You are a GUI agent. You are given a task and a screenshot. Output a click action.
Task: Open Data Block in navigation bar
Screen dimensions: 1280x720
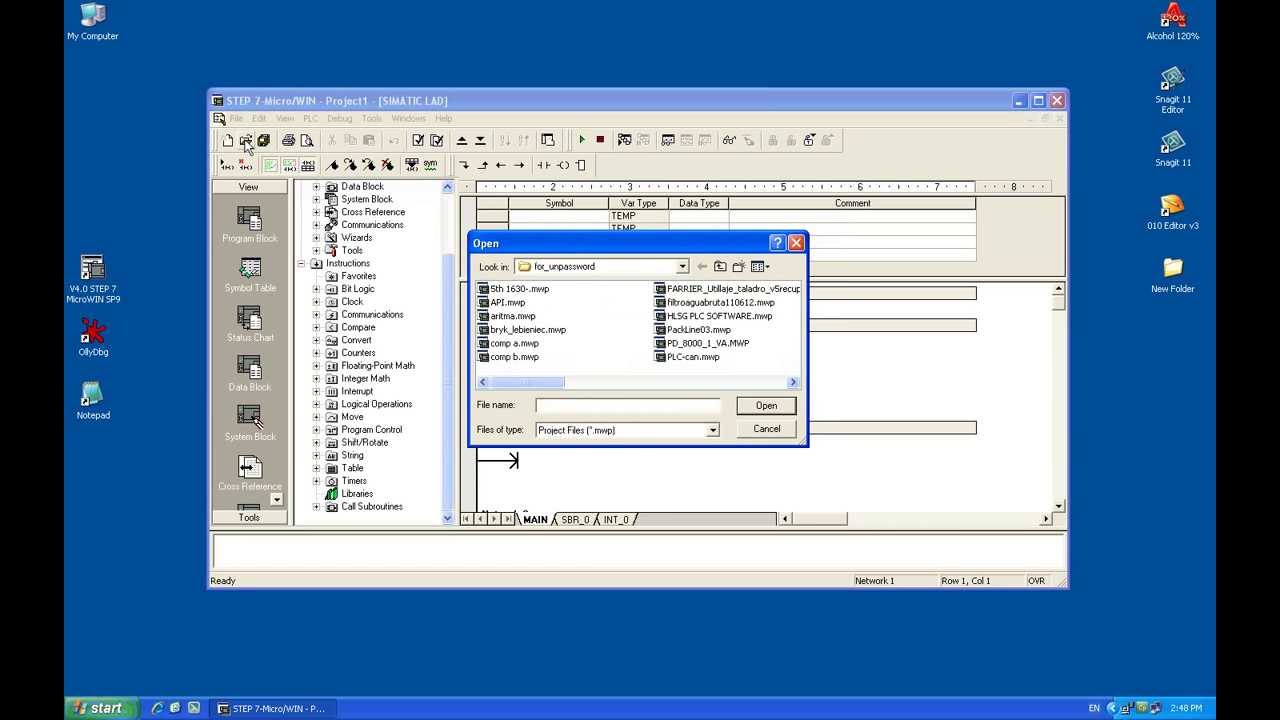pos(249,373)
